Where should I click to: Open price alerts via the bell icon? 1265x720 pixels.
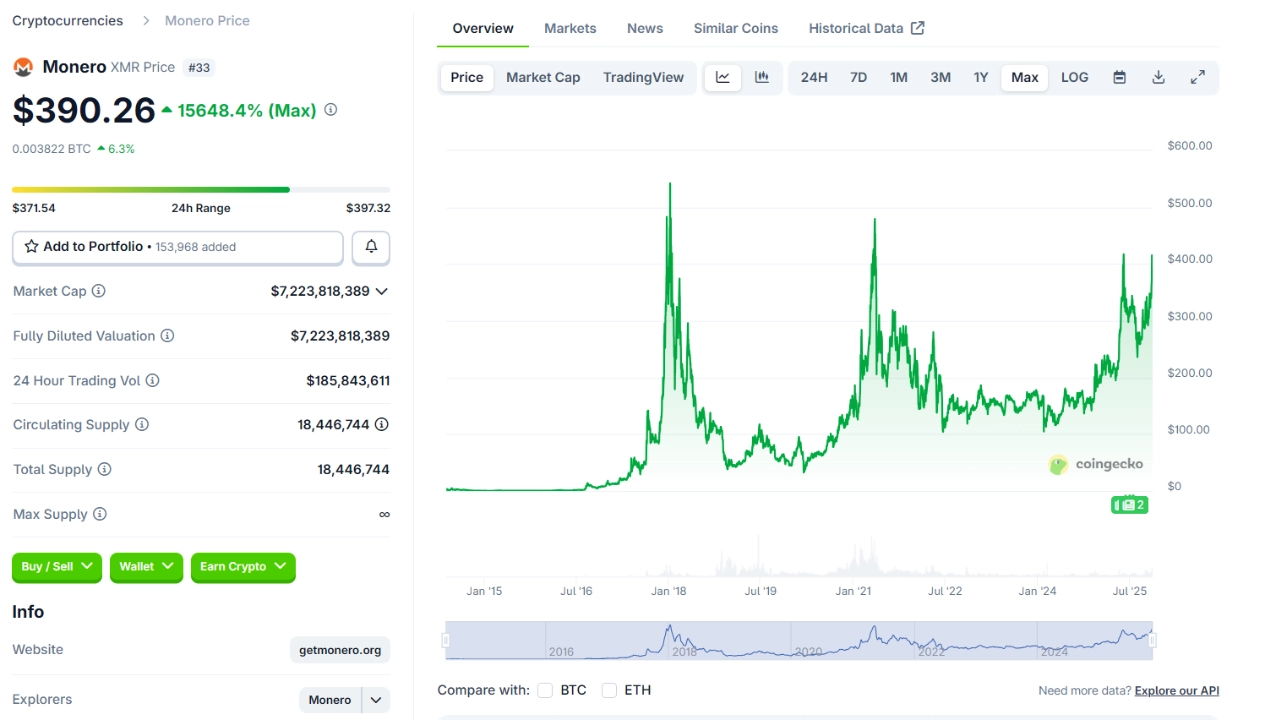pos(370,247)
